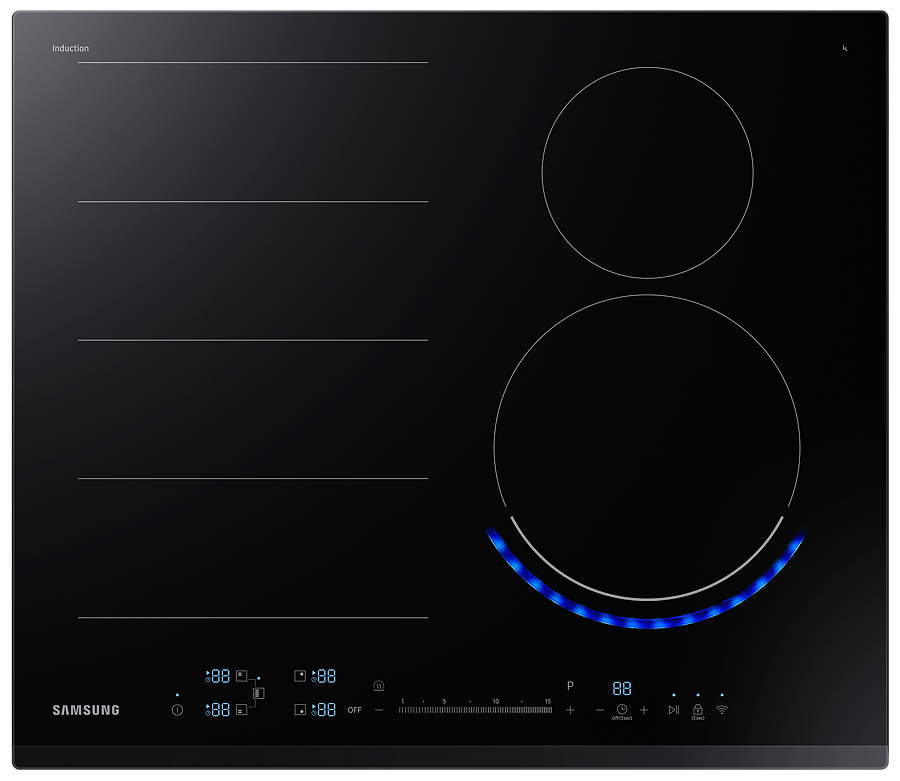Activate the keep warm function icon
The image size is (900, 781).
tap(378, 686)
